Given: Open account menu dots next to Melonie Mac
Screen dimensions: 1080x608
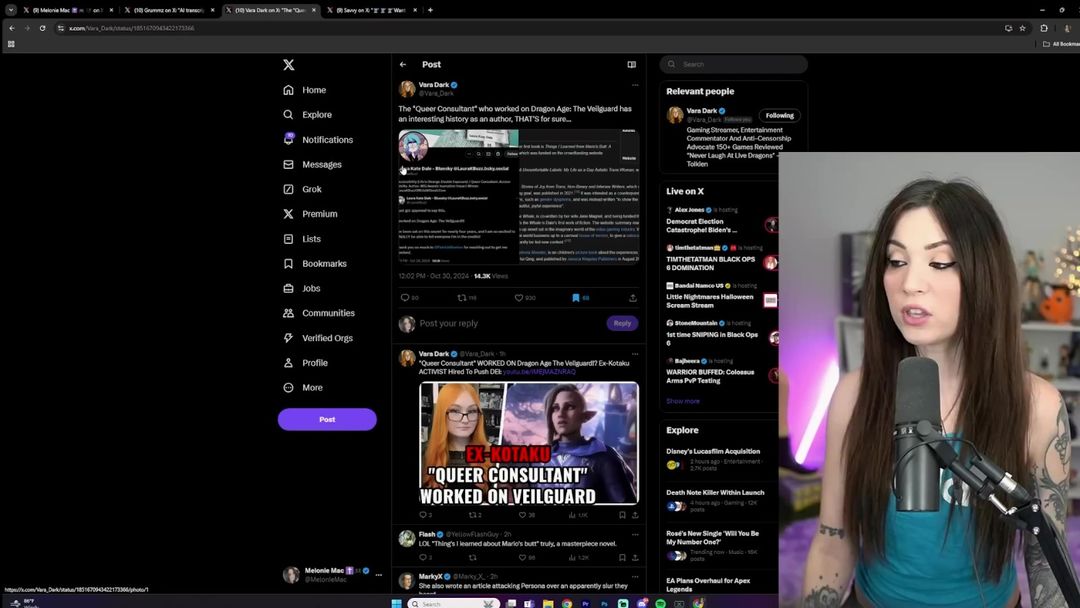Looking at the screenshot, I should click(x=378, y=575).
